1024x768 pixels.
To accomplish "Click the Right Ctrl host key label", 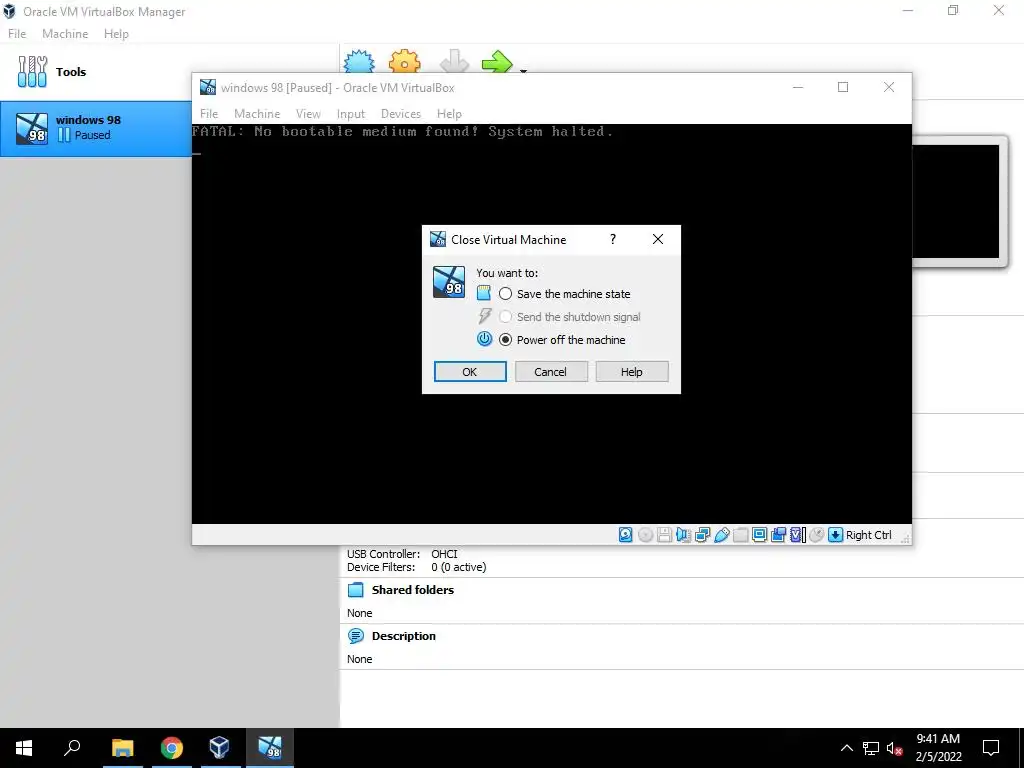I will [869, 535].
